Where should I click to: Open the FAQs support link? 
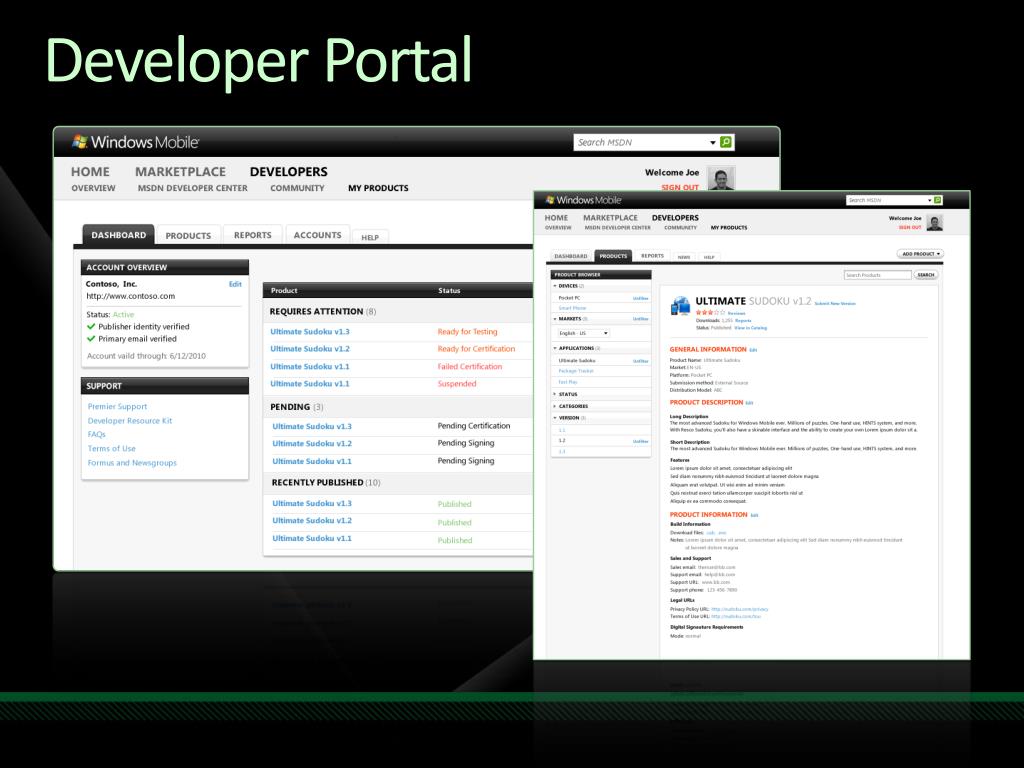pyautogui.click(x=97, y=434)
